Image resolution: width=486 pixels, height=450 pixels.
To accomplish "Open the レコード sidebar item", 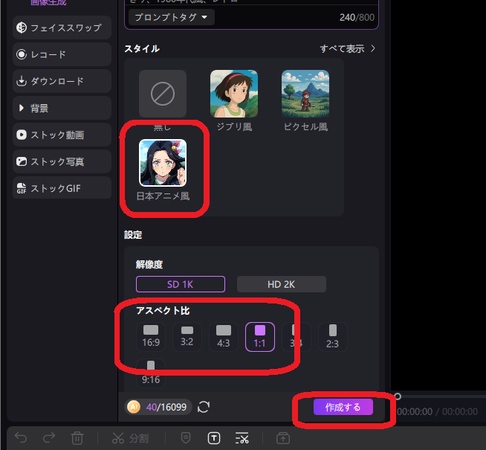I will 62,54.
